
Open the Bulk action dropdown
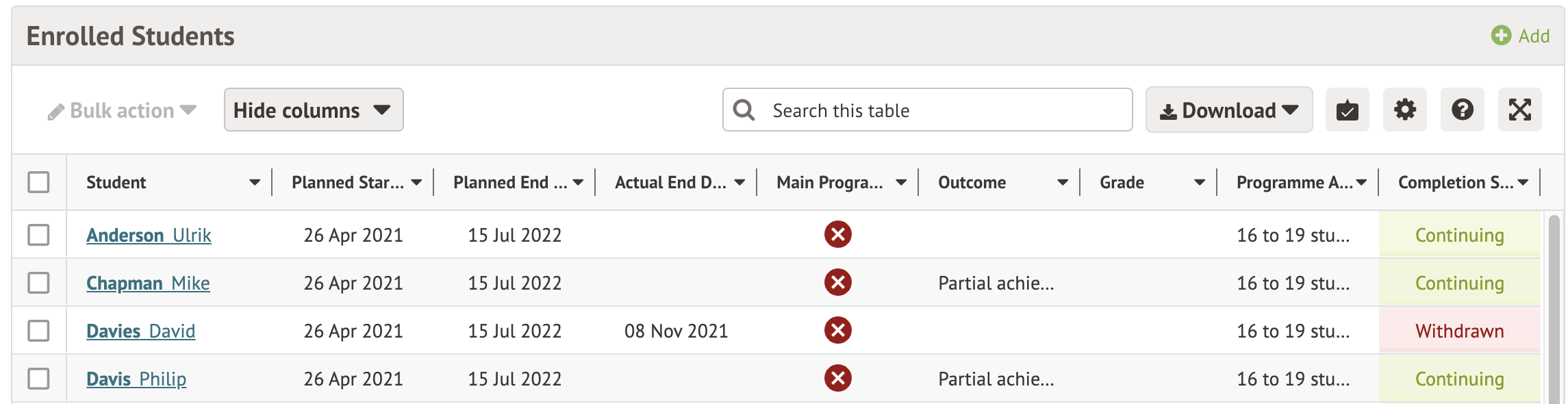pyautogui.click(x=122, y=110)
